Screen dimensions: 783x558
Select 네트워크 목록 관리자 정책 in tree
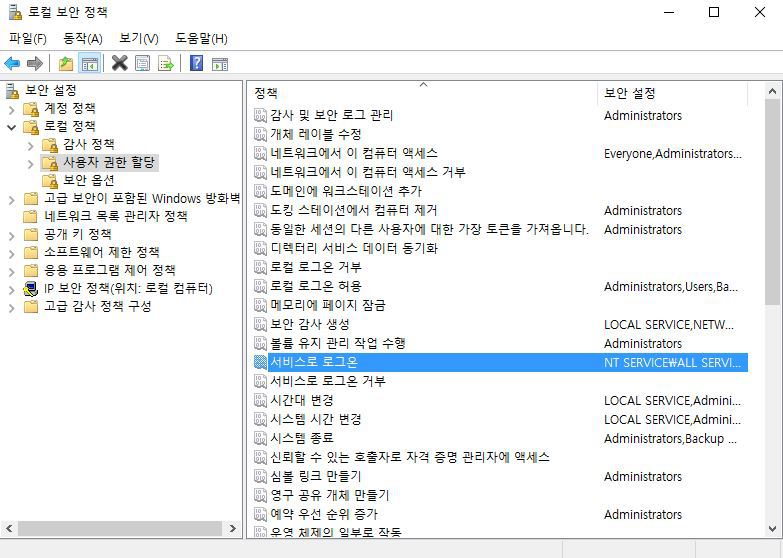[x=116, y=216]
